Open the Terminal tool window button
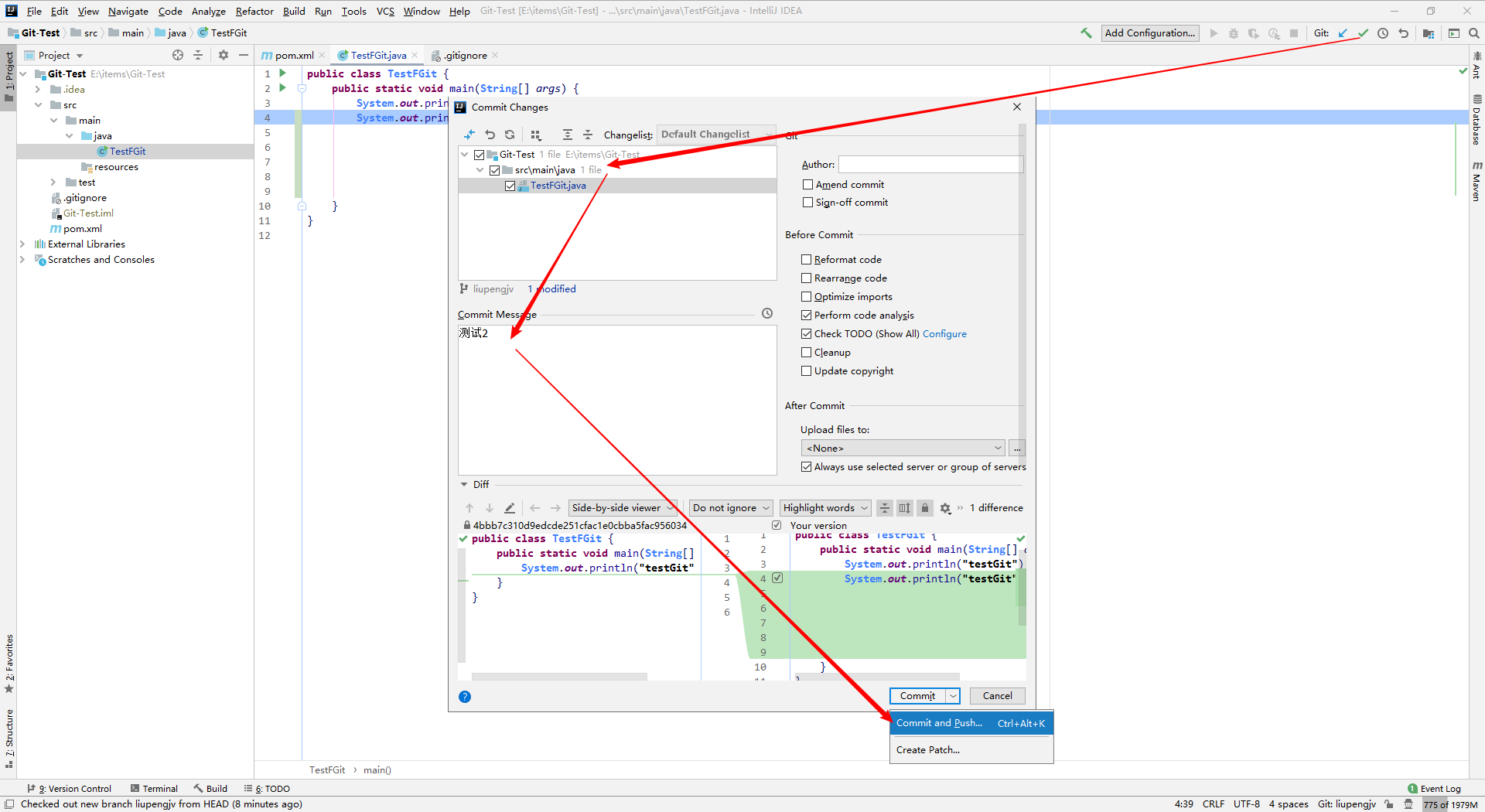The width and height of the screenshot is (1485, 812). pyautogui.click(x=154, y=789)
